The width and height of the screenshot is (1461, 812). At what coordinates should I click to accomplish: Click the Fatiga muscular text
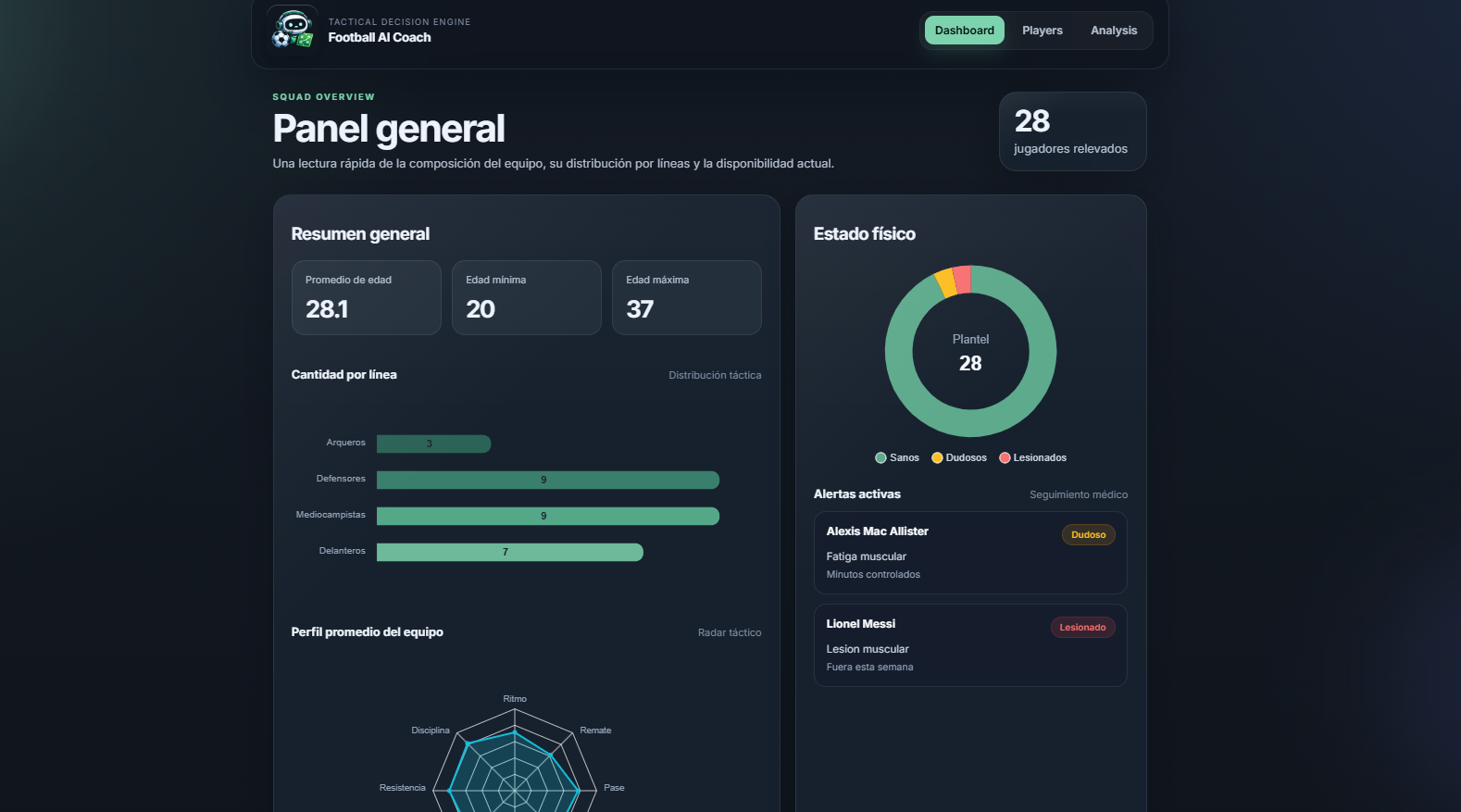click(x=866, y=556)
